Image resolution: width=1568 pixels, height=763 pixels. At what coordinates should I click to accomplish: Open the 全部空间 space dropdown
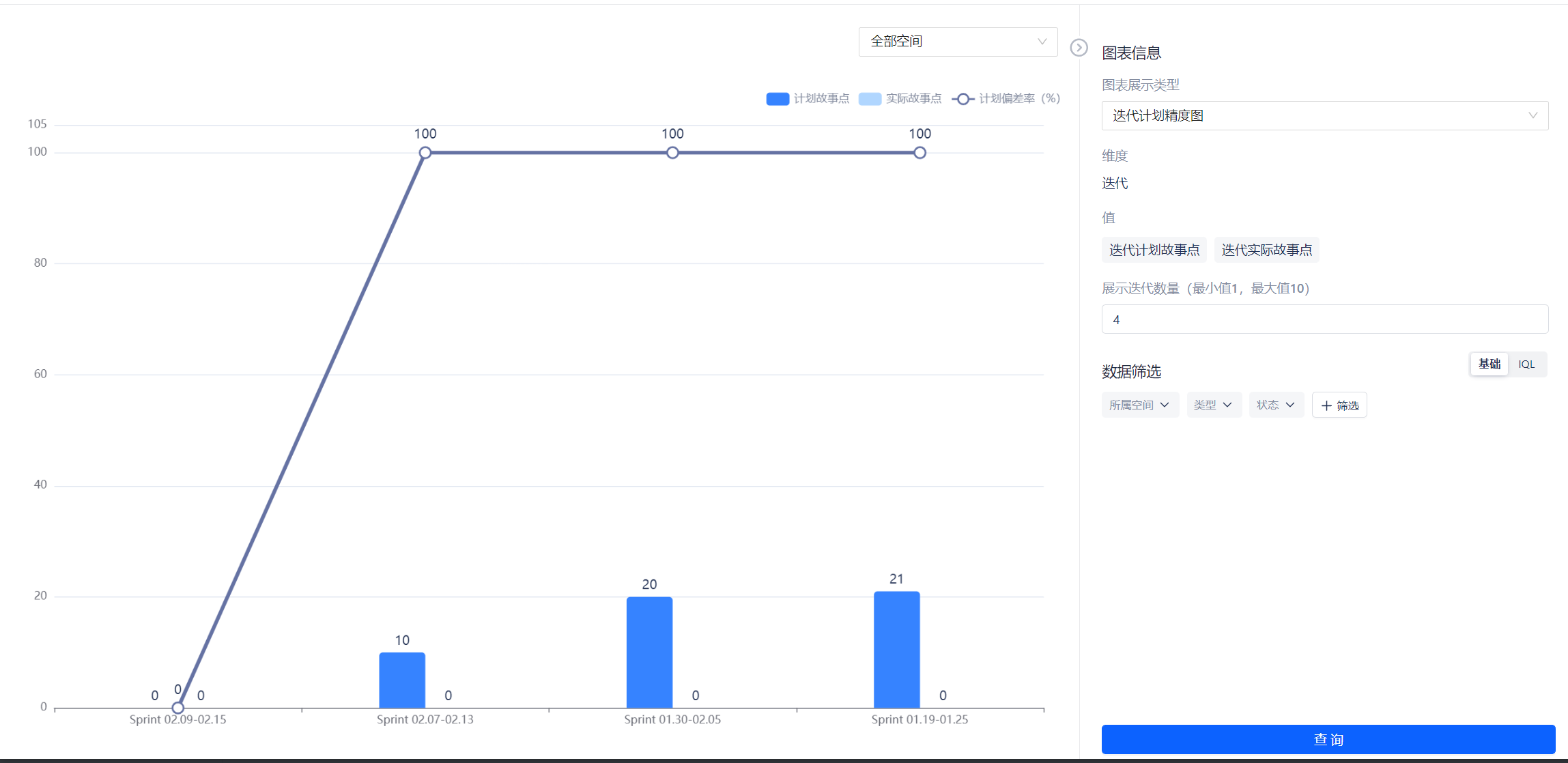pyautogui.click(x=958, y=42)
